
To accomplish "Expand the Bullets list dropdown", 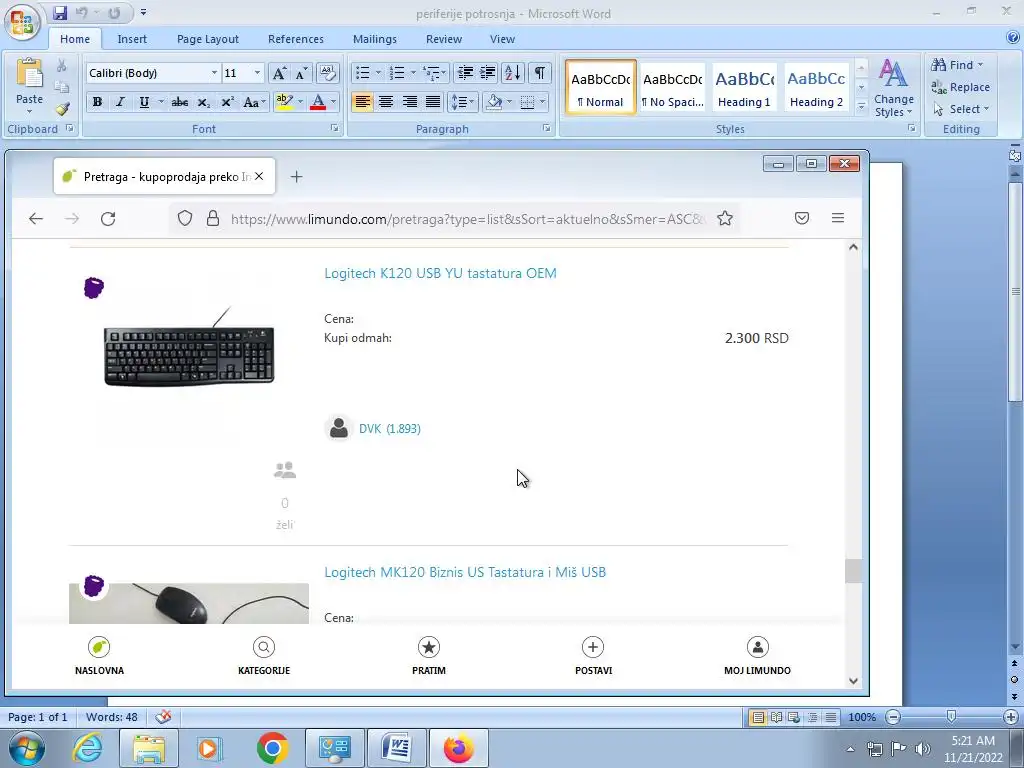I will point(378,73).
